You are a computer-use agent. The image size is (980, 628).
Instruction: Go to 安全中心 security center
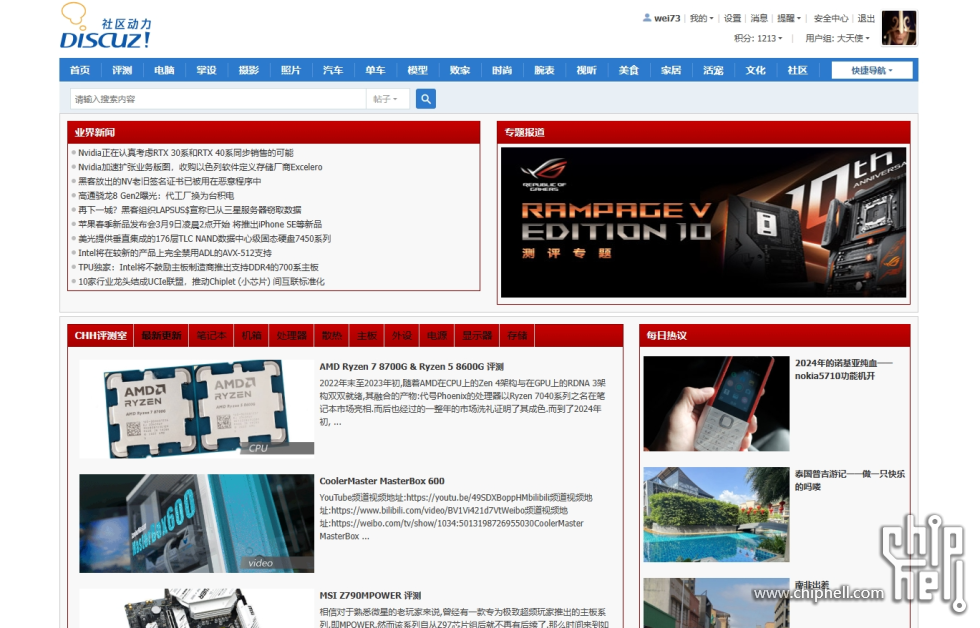(x=831, y=19)
